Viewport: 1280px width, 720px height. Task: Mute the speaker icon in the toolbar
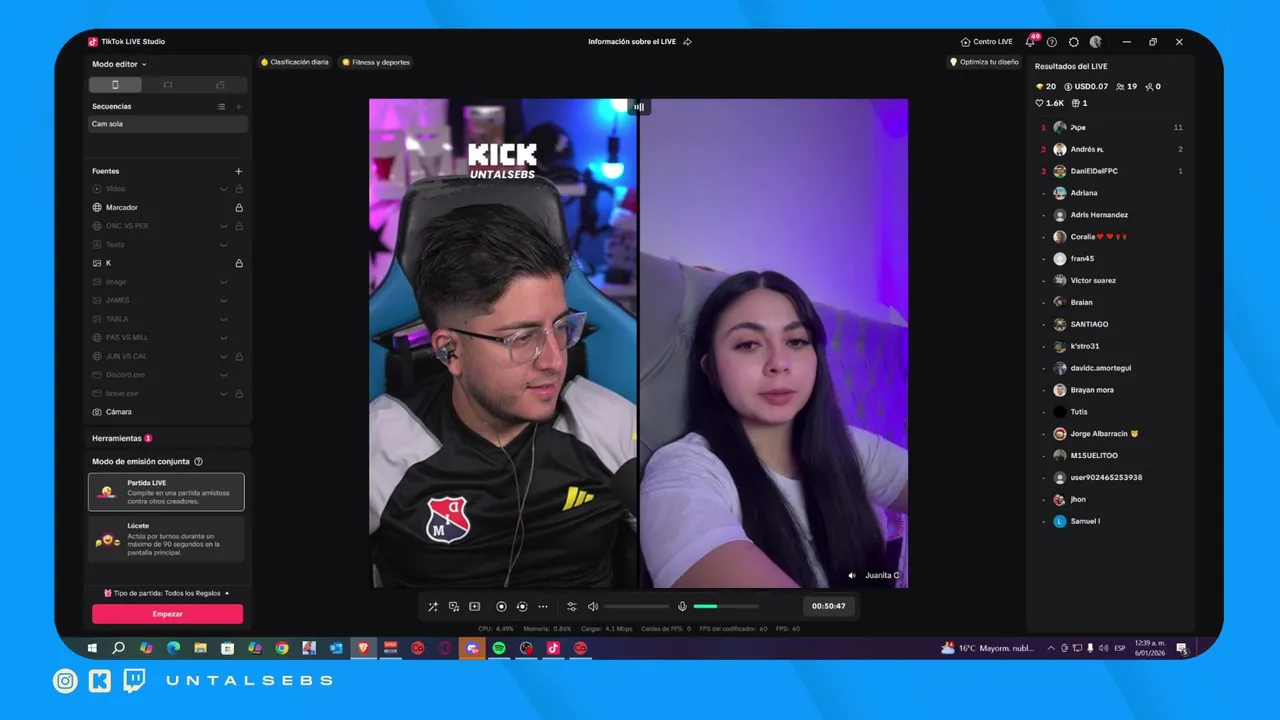(x=593, y=606)
